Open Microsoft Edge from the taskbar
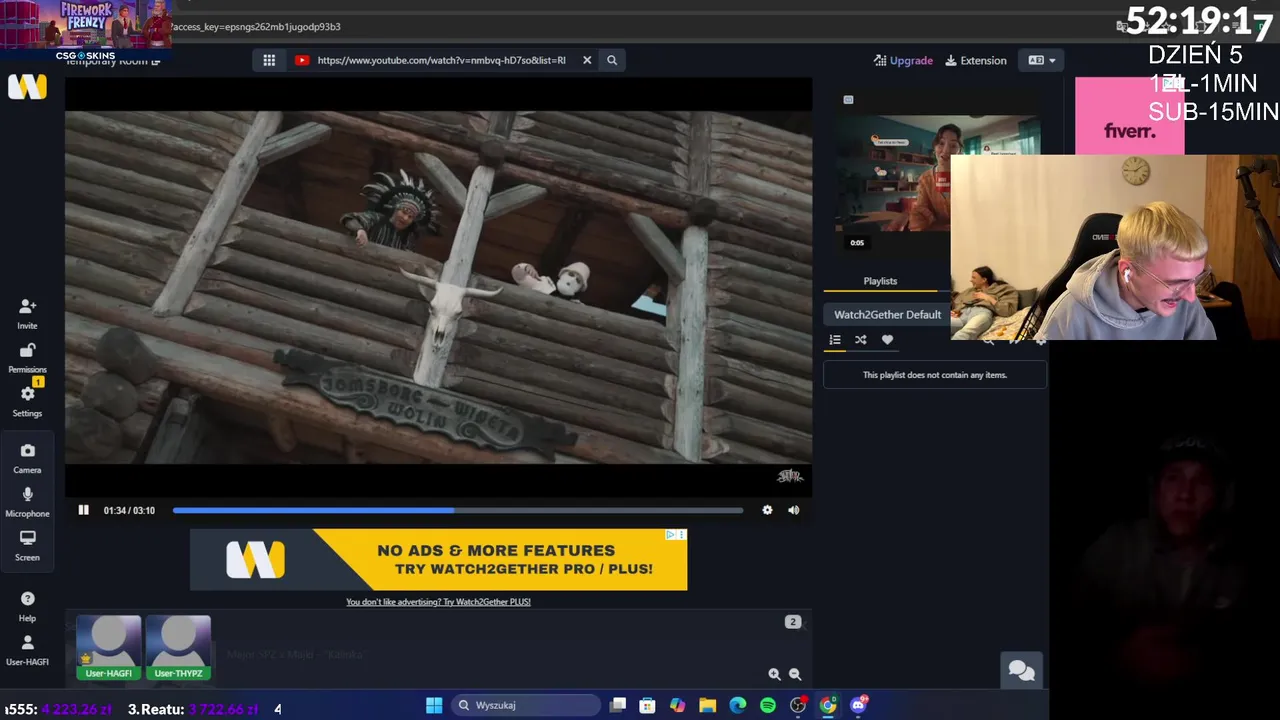 point(737,705)
